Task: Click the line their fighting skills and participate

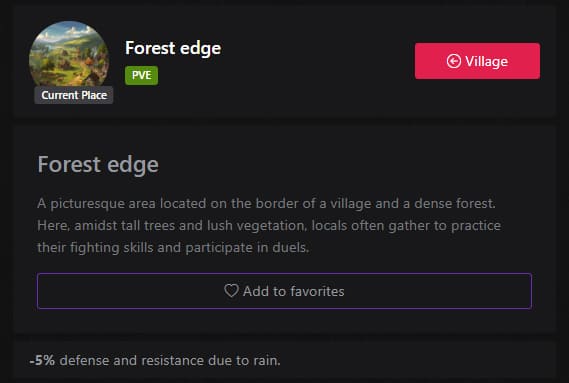Action: point(173,248)
